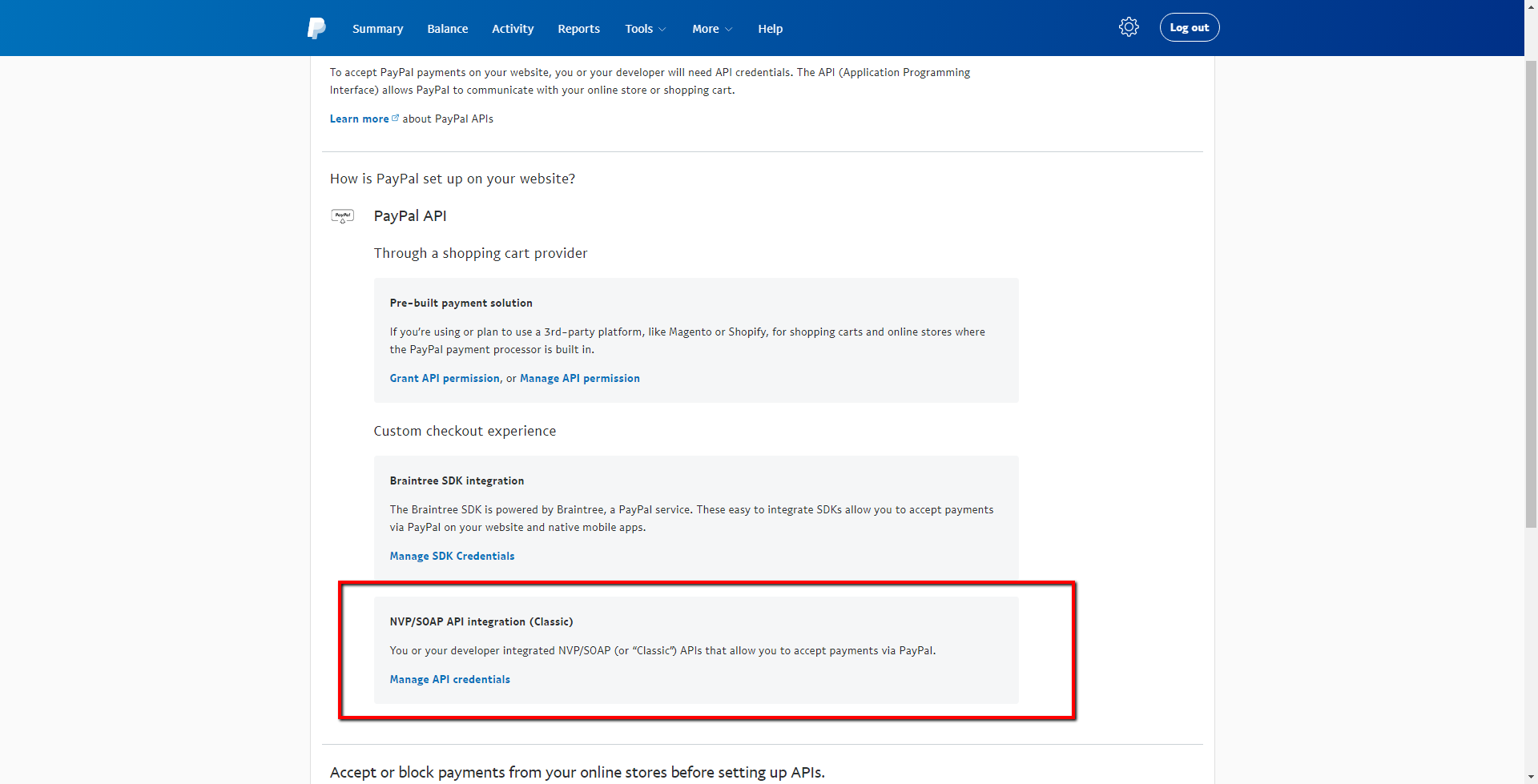The height and width of the screenshot is (784, 1538).
Task: Click the scrollbar down arrow
Action: point(1531,777)
